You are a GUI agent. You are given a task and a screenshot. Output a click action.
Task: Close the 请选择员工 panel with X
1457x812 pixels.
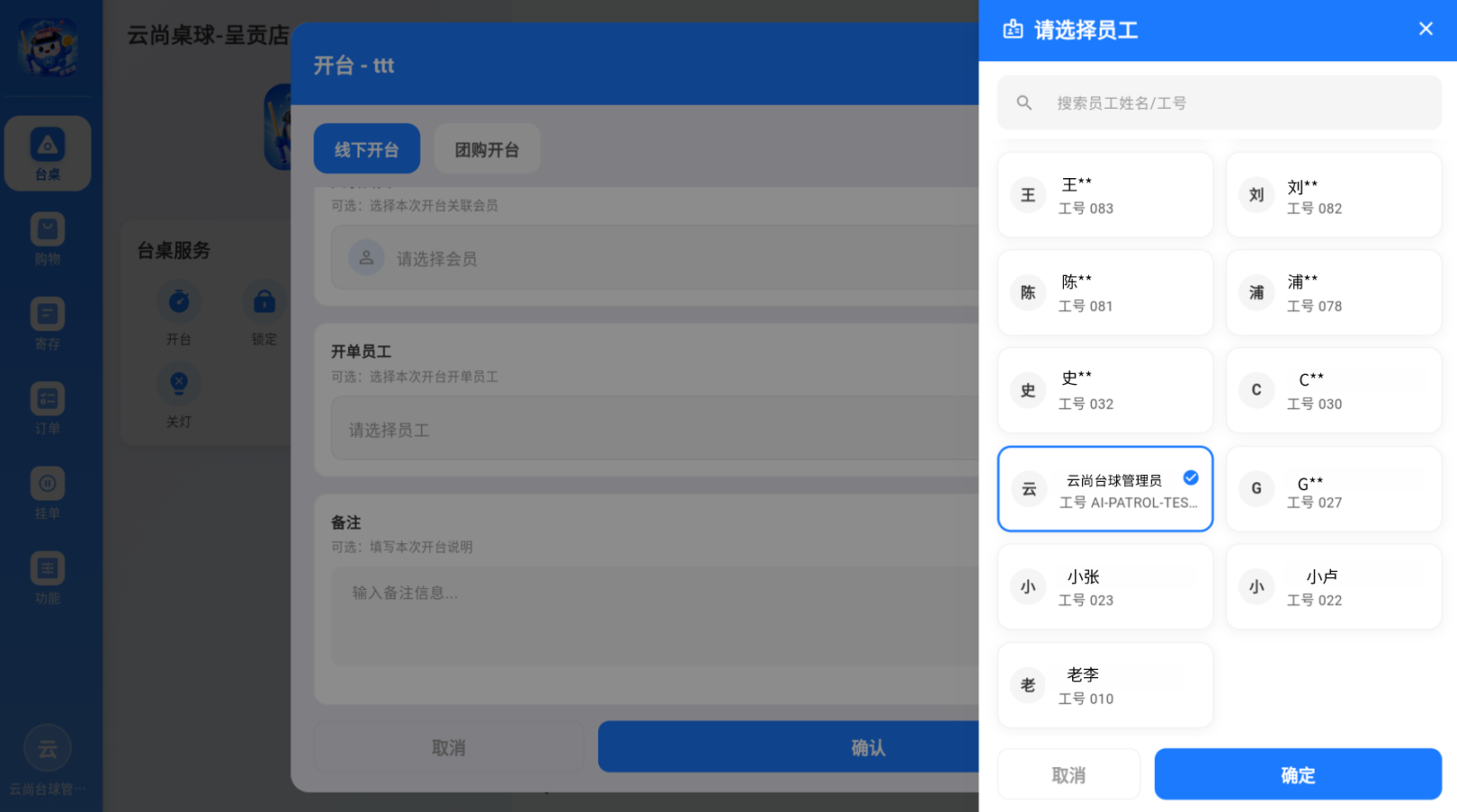1426,29
